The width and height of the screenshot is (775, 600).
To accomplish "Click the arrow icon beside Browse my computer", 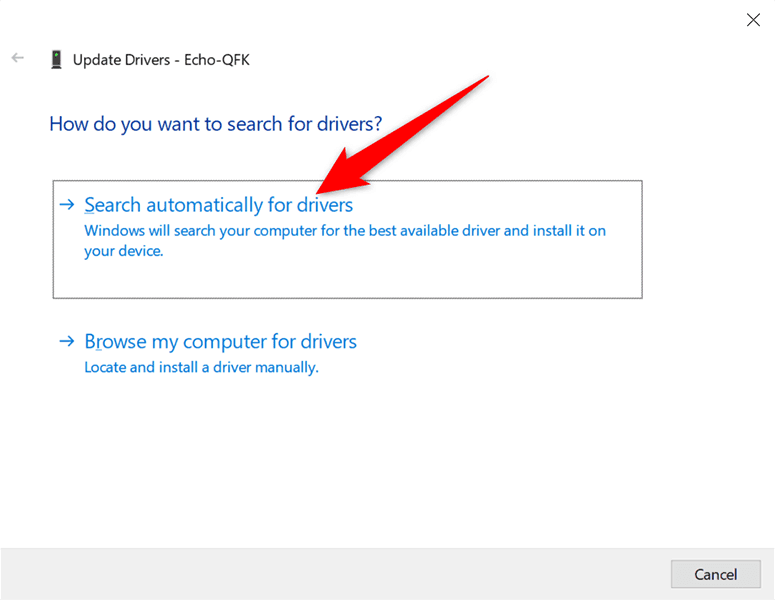I will tap(67, 341).
